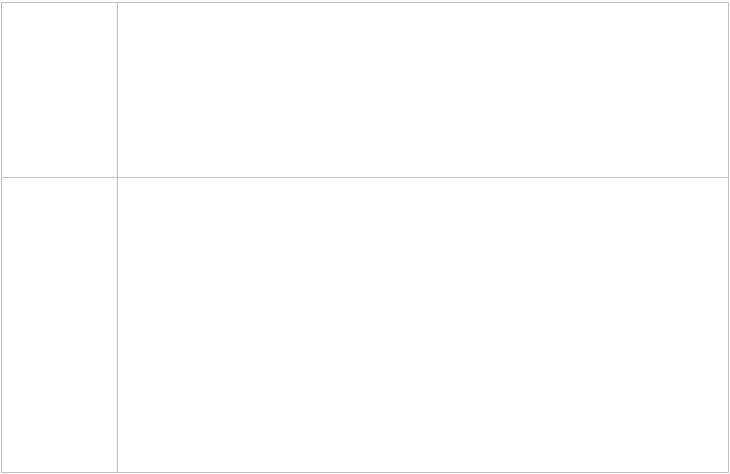730x474 pixels.
Task: Click the bottom-left corner of the table
Action: tap(2, 472)
